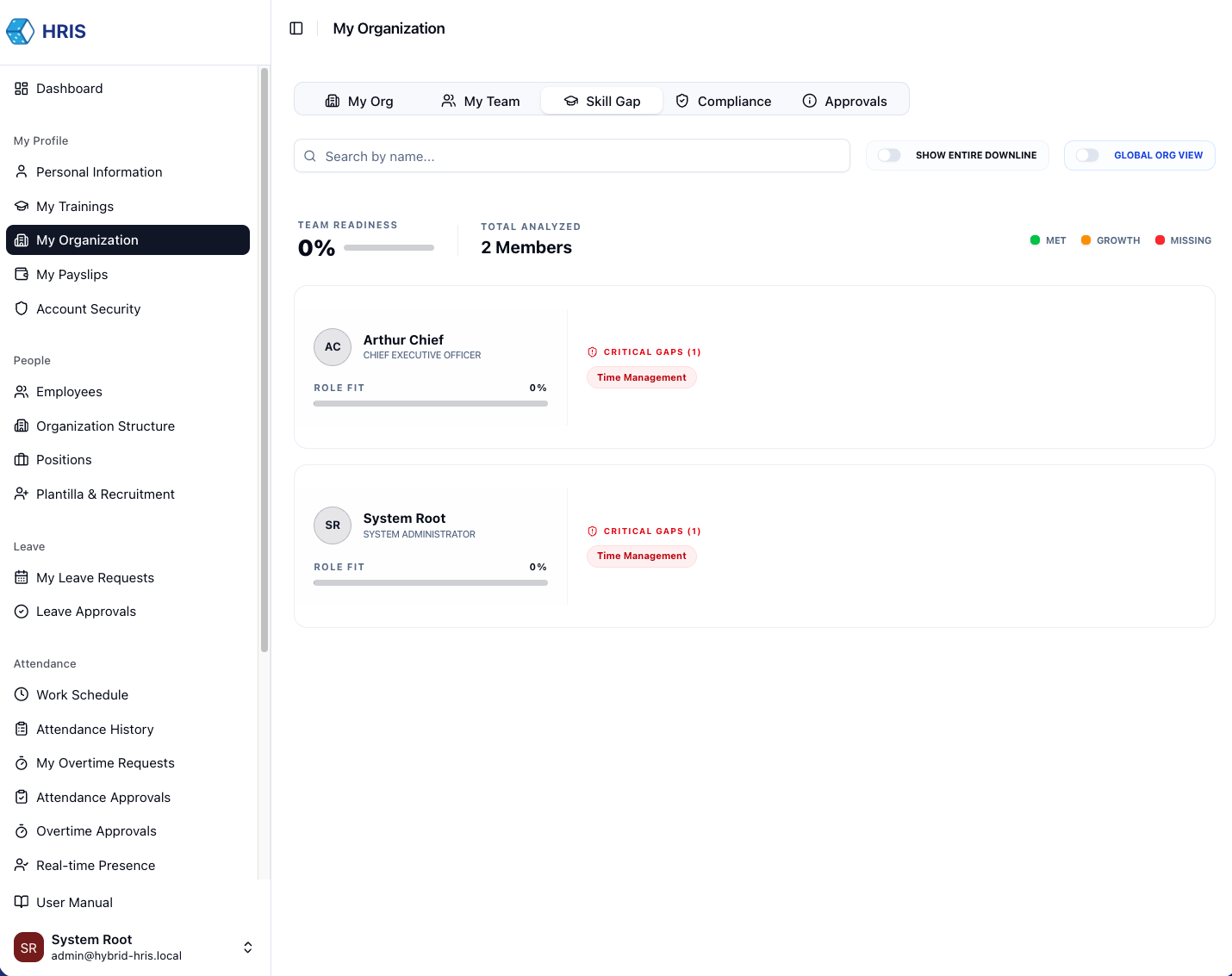This screenshot has height=976, width=1232.
Task: Expand the System Root account menu
Action: (x=247, y=948)
